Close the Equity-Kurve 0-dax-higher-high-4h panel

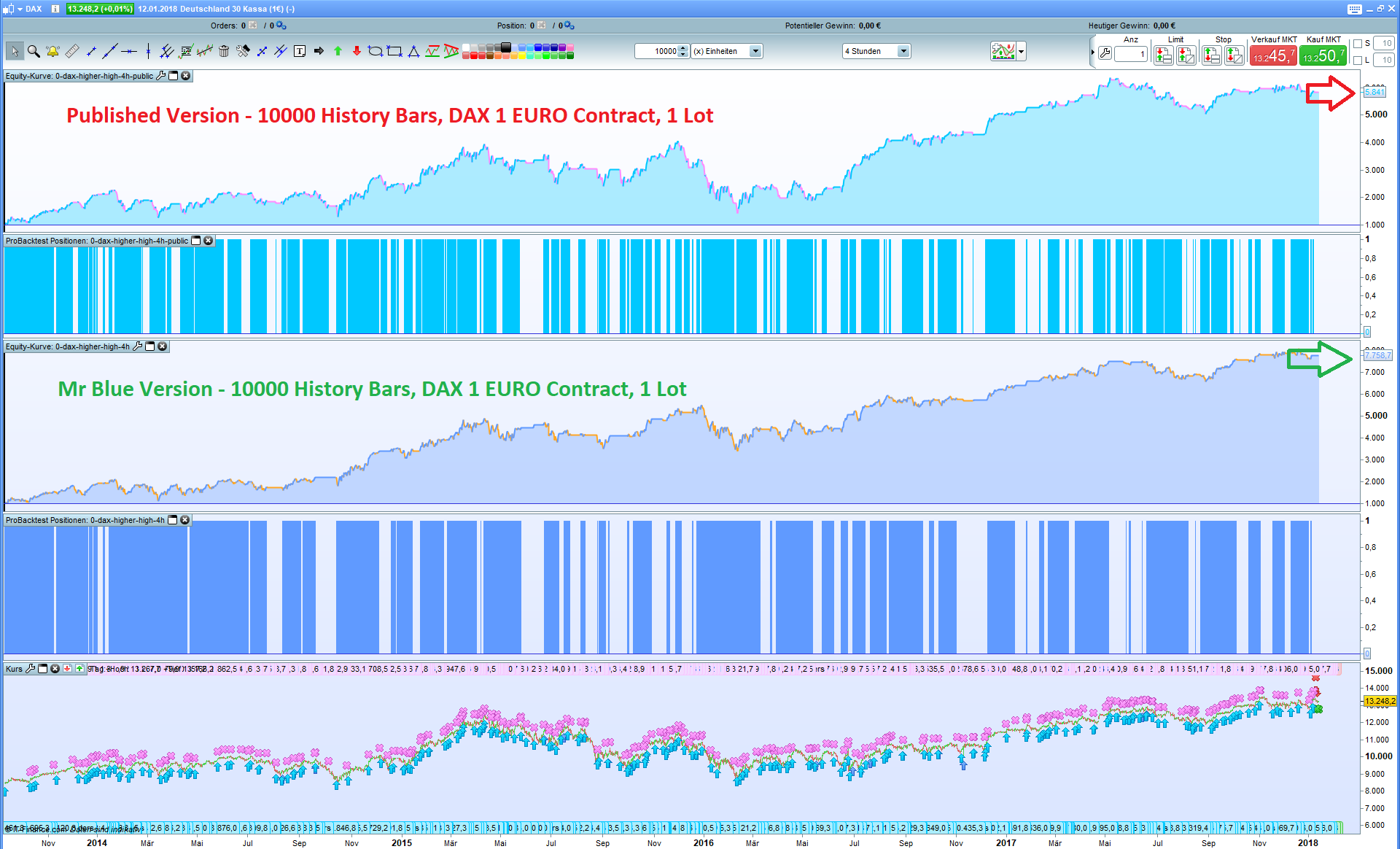163,346
